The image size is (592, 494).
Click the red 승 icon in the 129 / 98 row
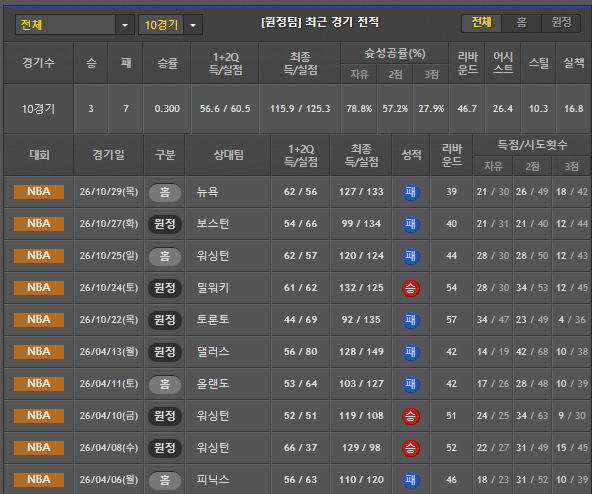(x=411, y=448)
